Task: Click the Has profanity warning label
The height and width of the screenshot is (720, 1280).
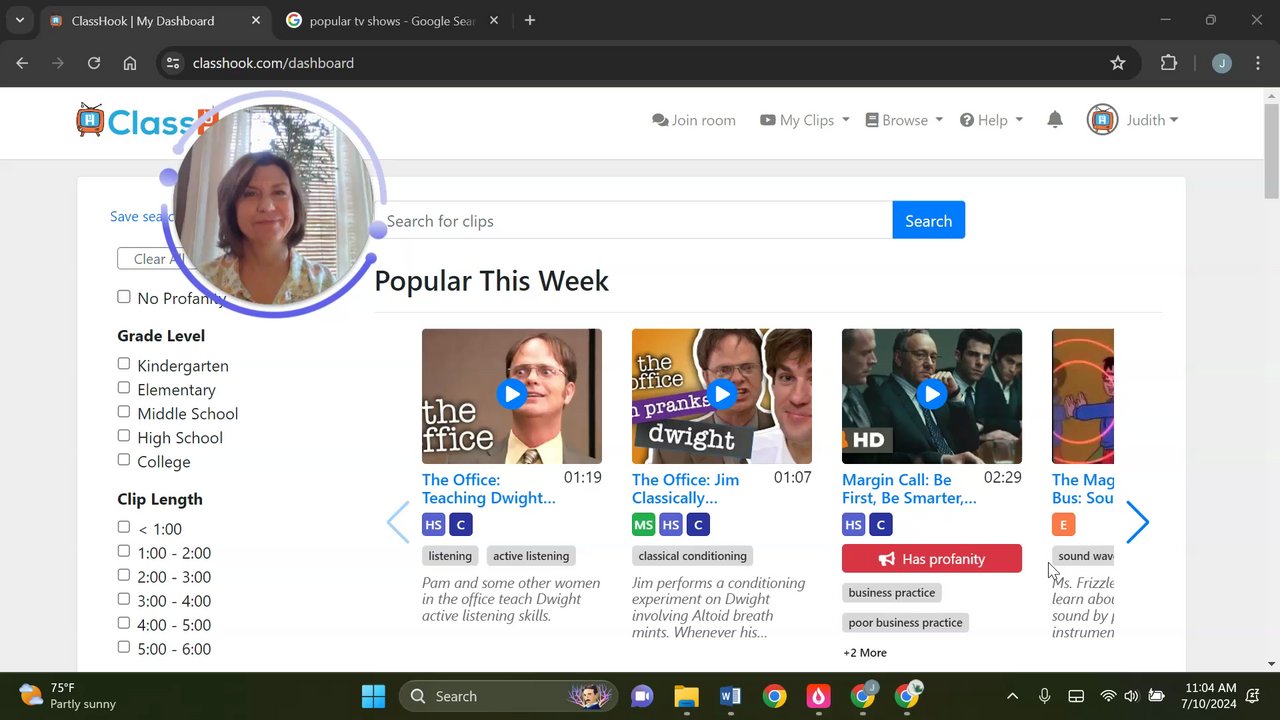Action: pos(932,558)
